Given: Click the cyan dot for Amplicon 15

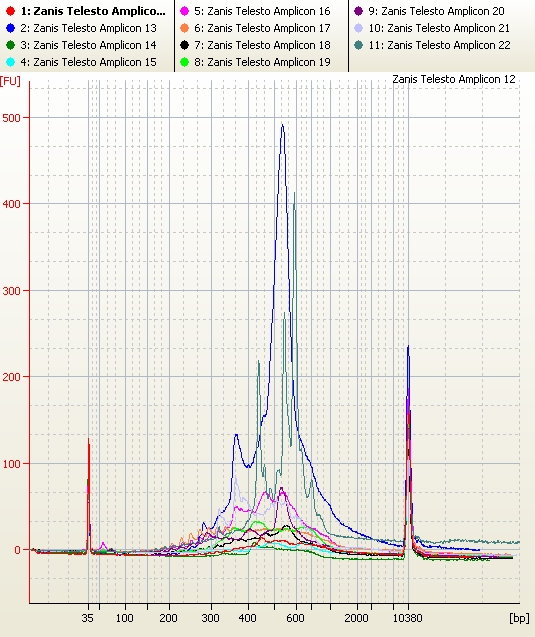Looking at the screenshot, I should coord(11,62).
